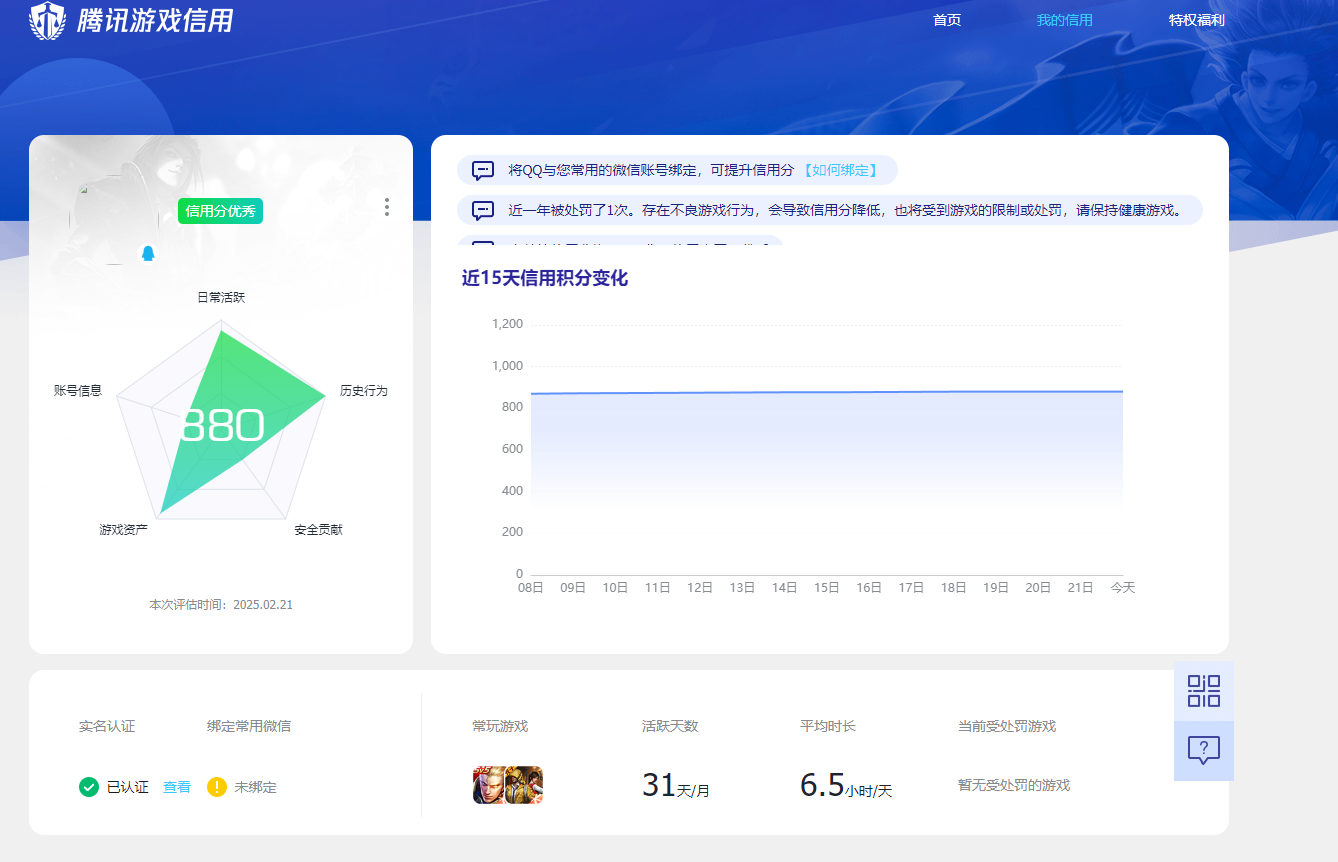Click the QQ penguin account icon
The width and height of the screenshot is (1338, 862).
pyautogui.click(x=148, y=253)
